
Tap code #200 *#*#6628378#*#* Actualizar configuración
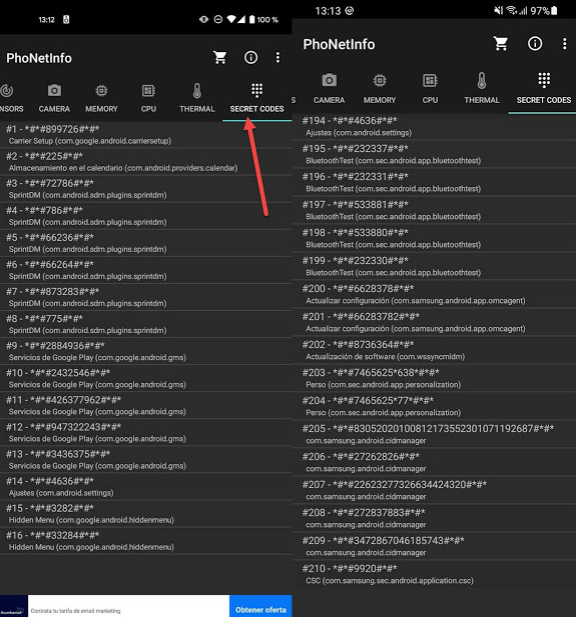coord(434,294)
